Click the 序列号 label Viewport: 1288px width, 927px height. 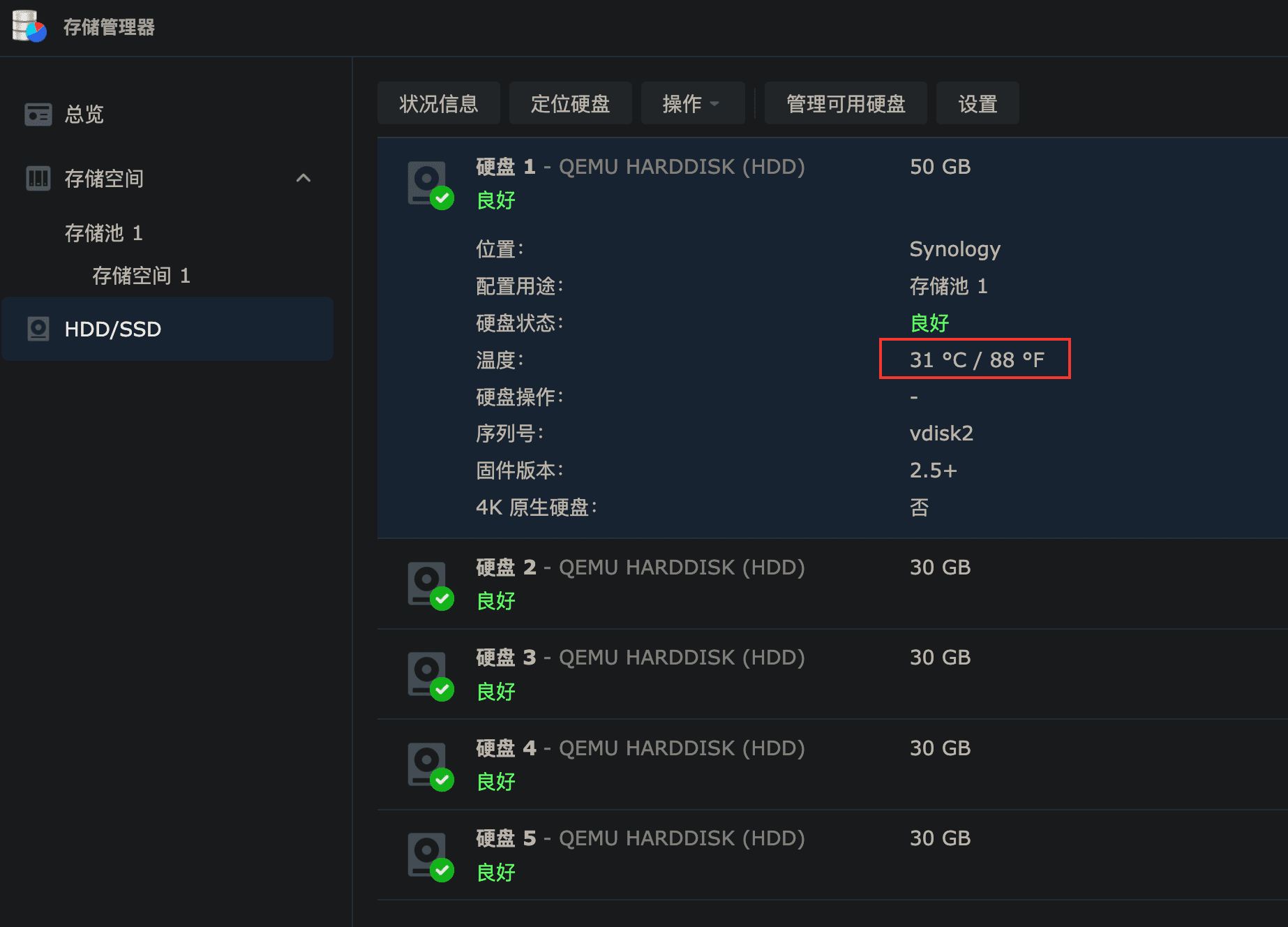pos(509,433)
